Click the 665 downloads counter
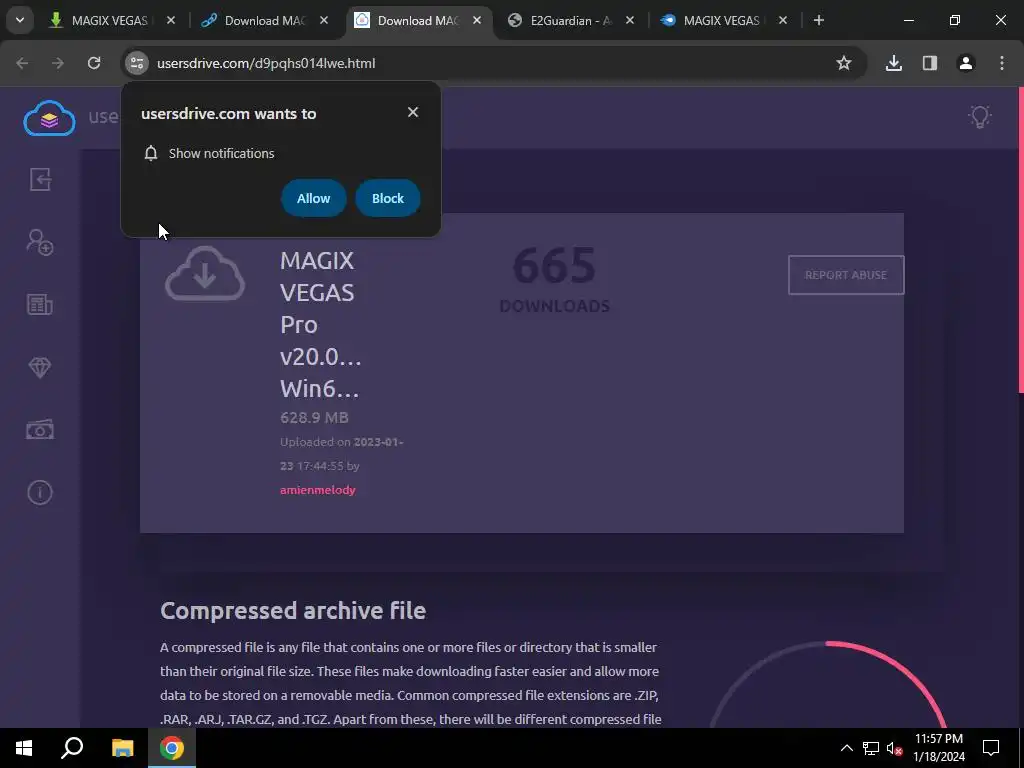The height and width of the screenshot is (768, 1024). tap(554, 278)
